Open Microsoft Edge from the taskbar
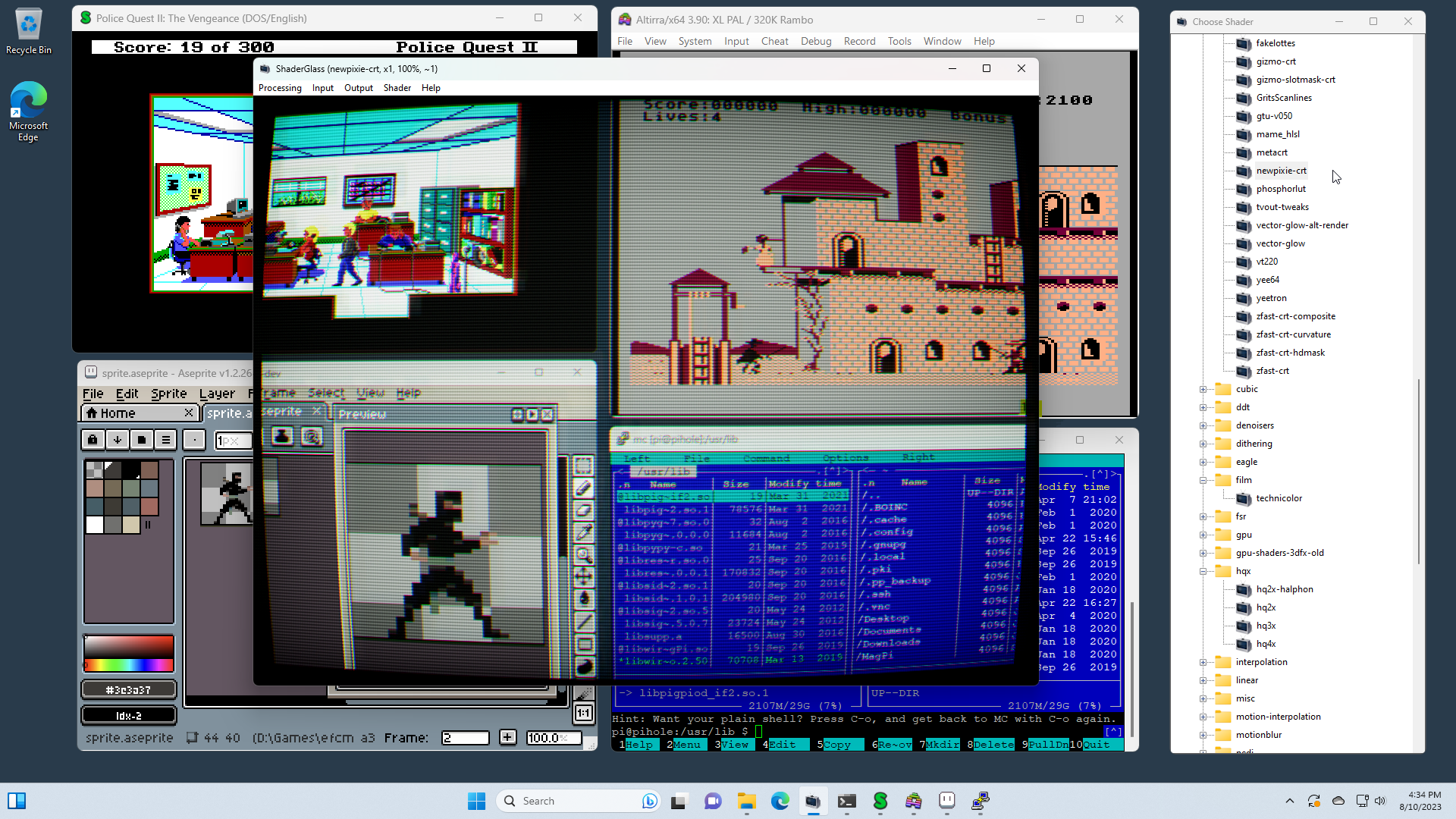1456x819 pixels. 780,801
